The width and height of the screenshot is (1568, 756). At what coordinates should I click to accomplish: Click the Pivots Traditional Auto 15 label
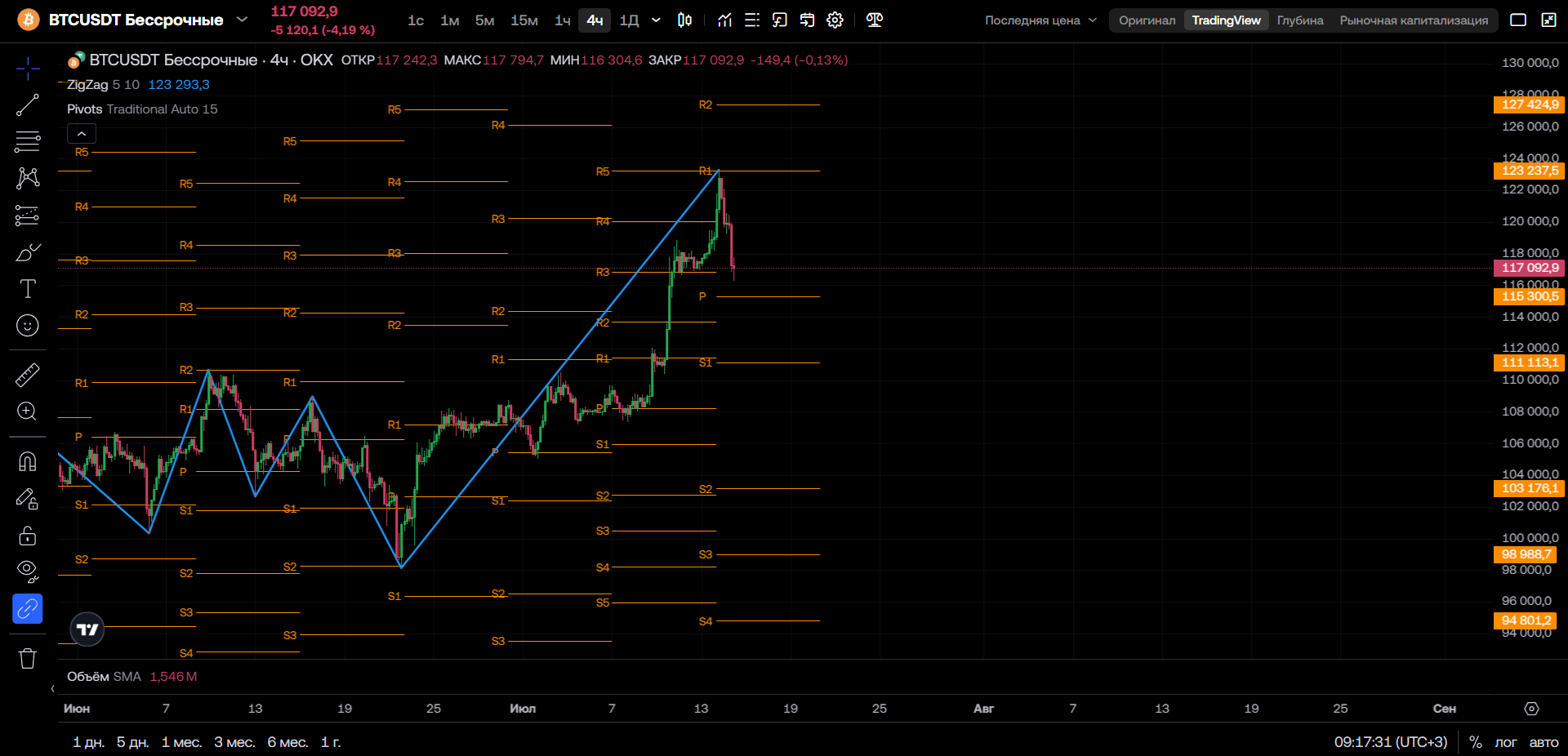[142, 109]
